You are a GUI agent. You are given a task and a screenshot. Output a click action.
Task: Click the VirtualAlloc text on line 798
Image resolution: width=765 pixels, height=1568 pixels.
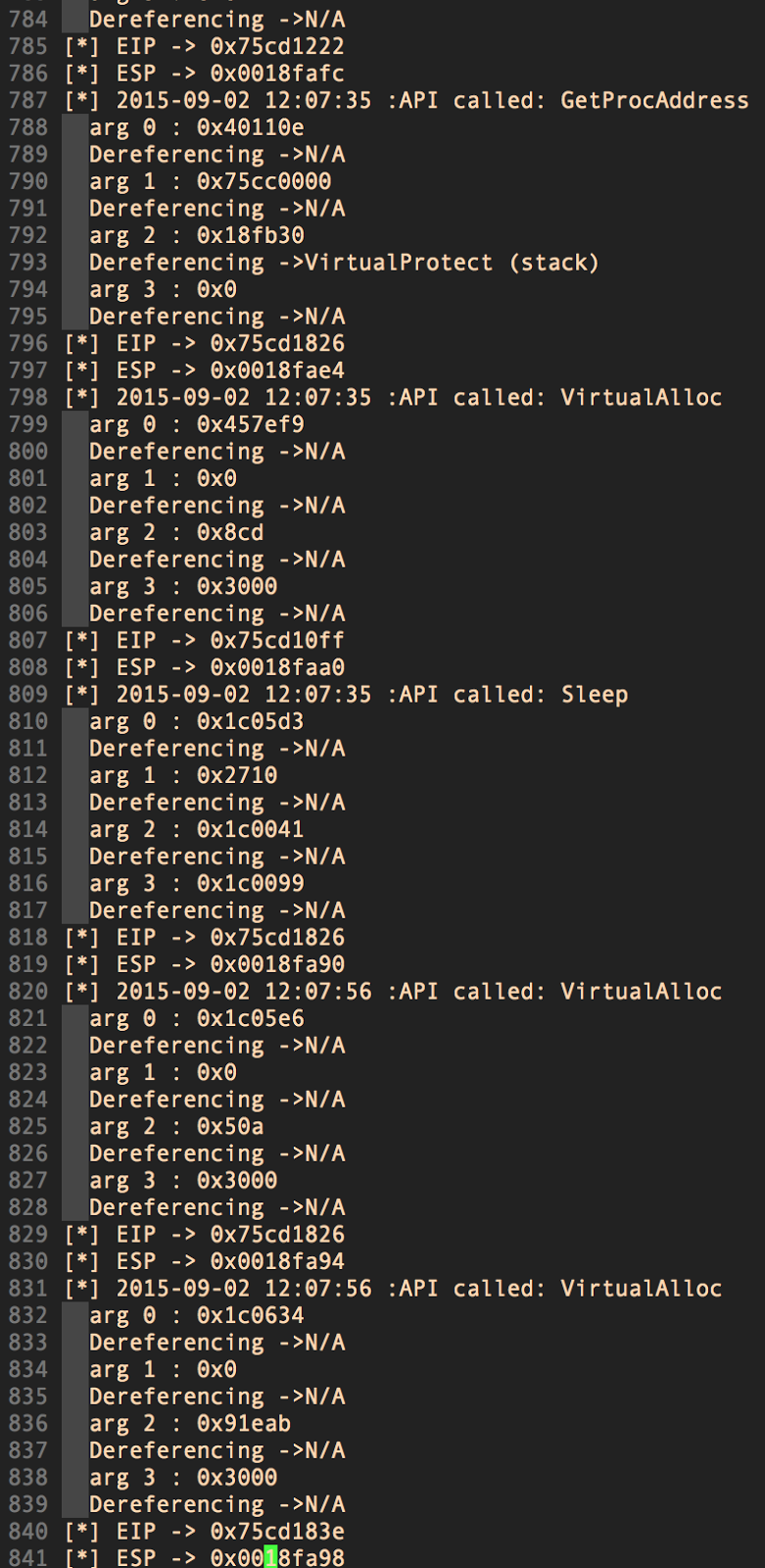click(641, 397)
